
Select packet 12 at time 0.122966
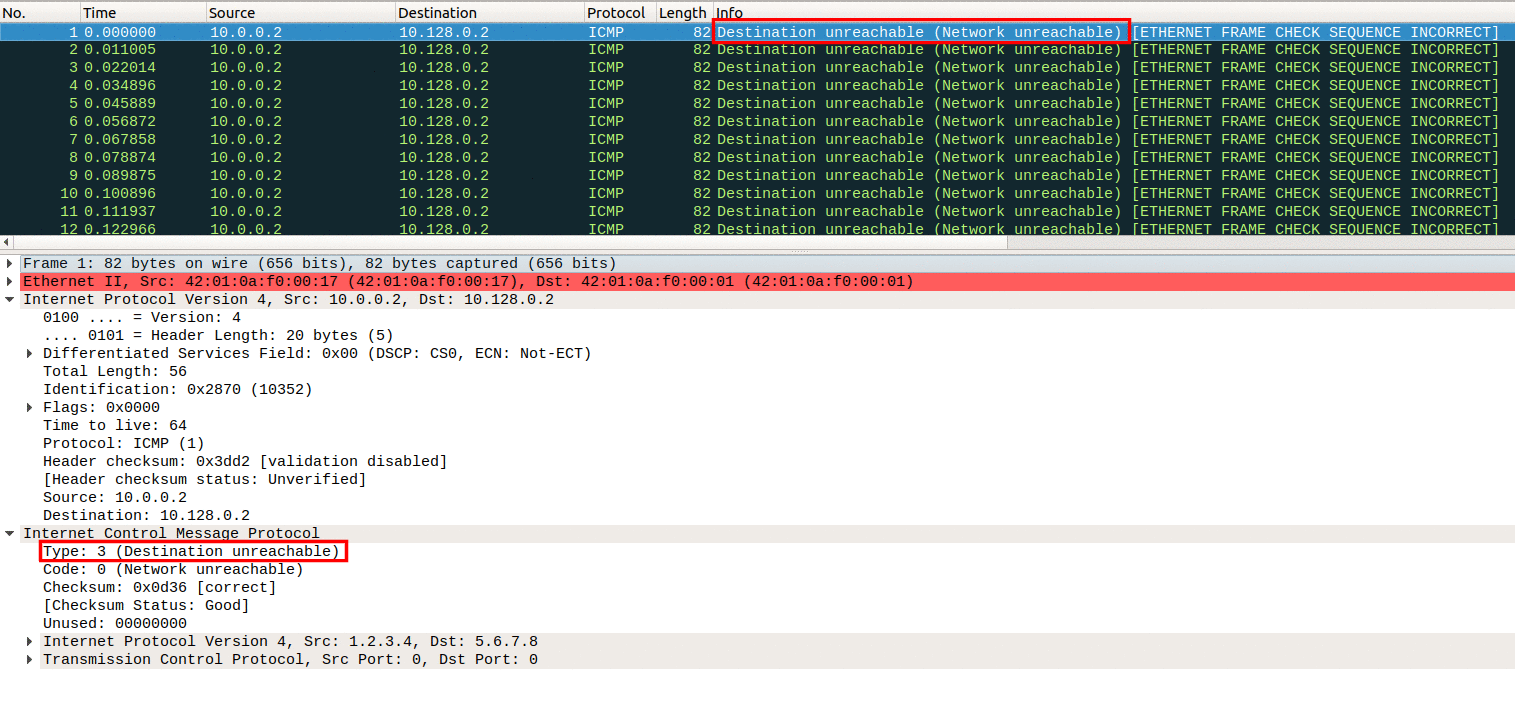(x=757, y=229)
